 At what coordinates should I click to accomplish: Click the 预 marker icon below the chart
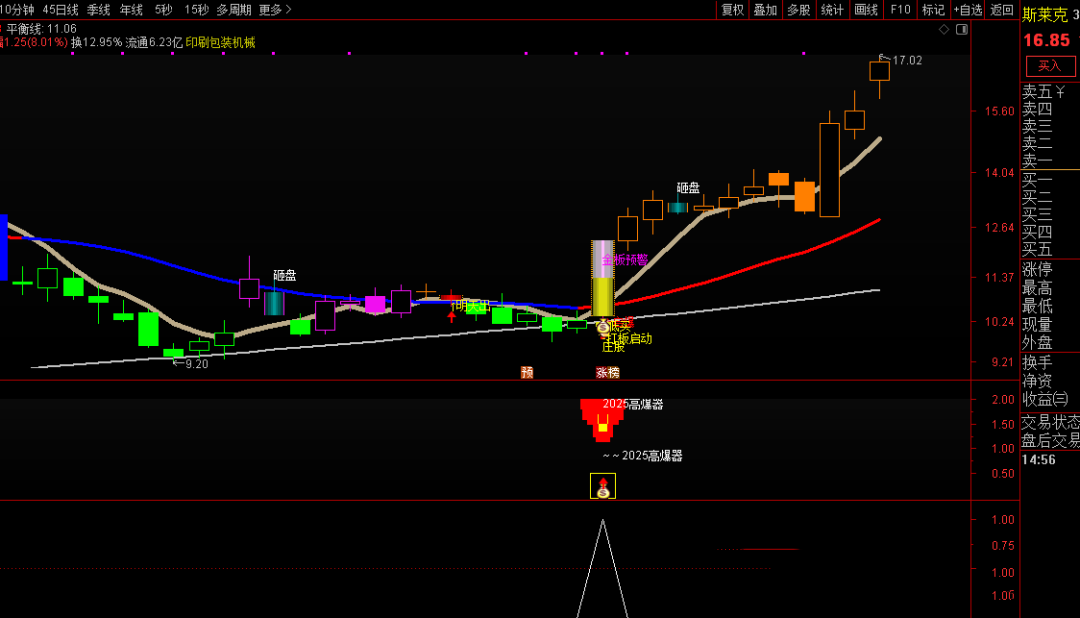[527, 372]
